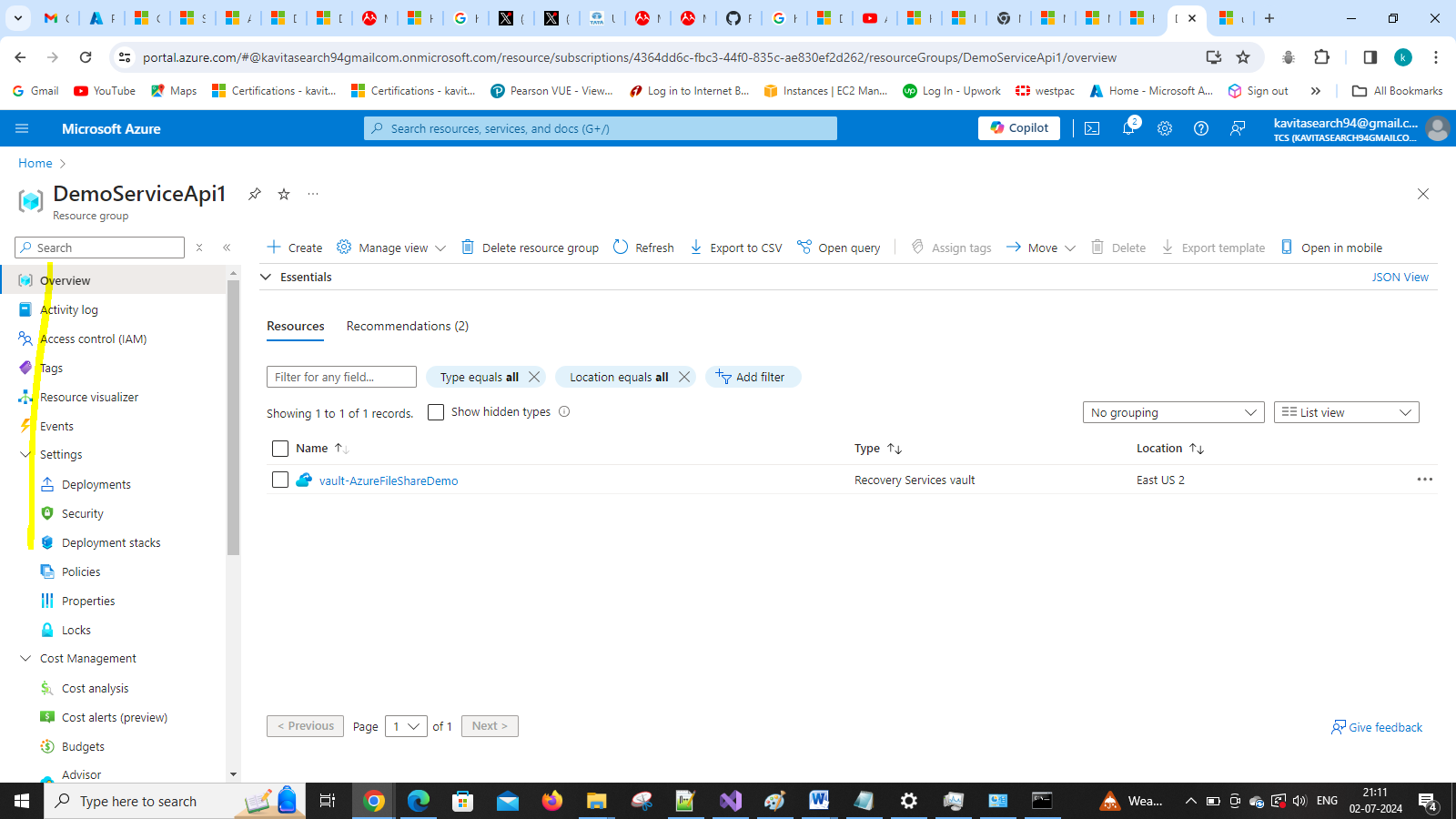
Task: Click the sidebar vertical scrollbar
Action: pyautogui.click(x=234, y=419)
